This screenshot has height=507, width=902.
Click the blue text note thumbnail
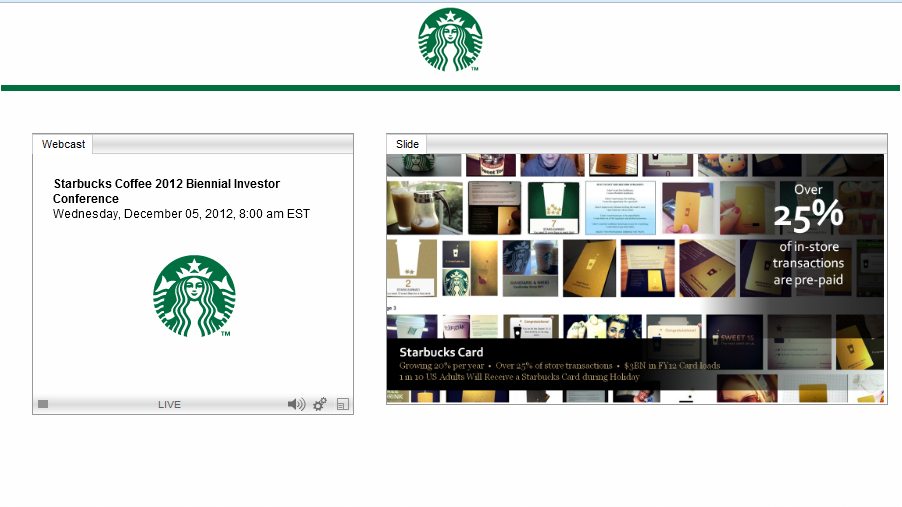click(x=620, y=207)
